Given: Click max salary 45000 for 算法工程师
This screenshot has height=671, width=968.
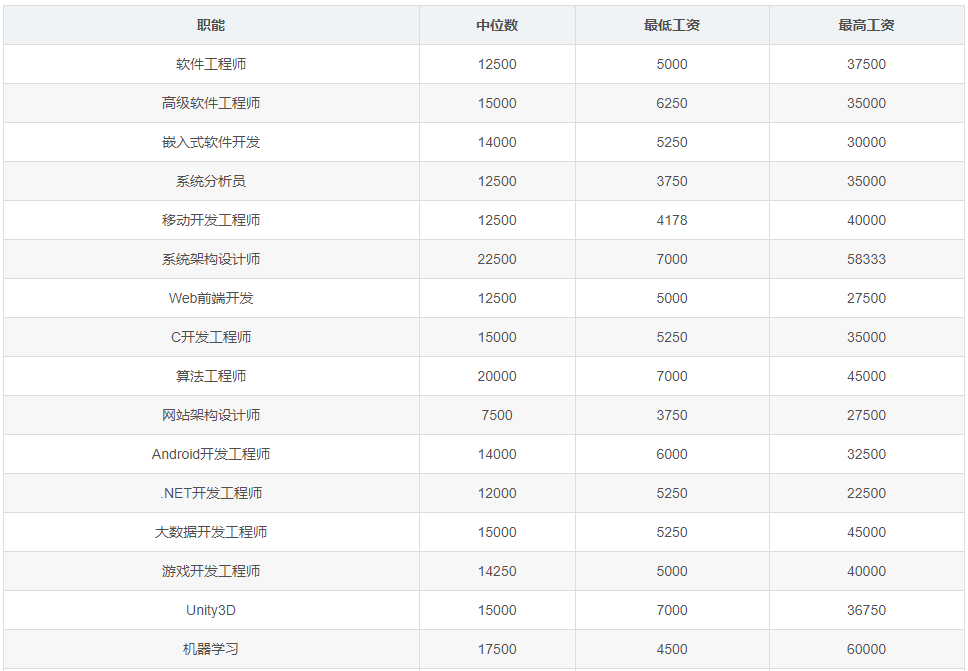Looking at the screenshot, I should click(866, 376).
